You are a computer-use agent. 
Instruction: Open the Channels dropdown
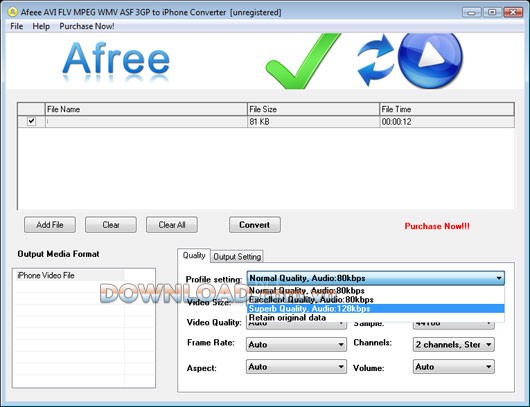pyautogui.click(x=454, y=344)
